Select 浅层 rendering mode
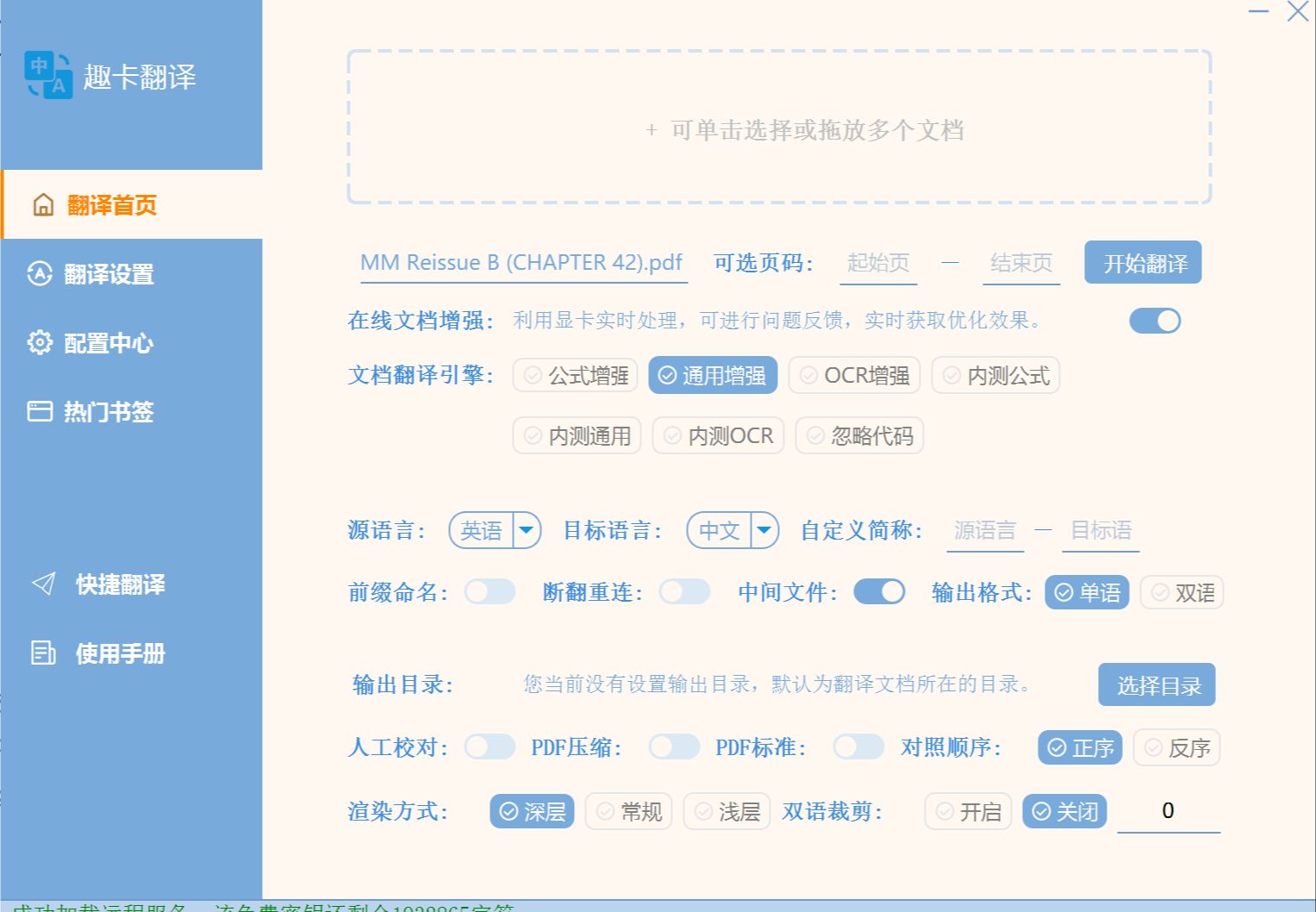Image resolution: width=1316 pixels, height=912 pixels. pyautogui.click(x=727, y=811)
